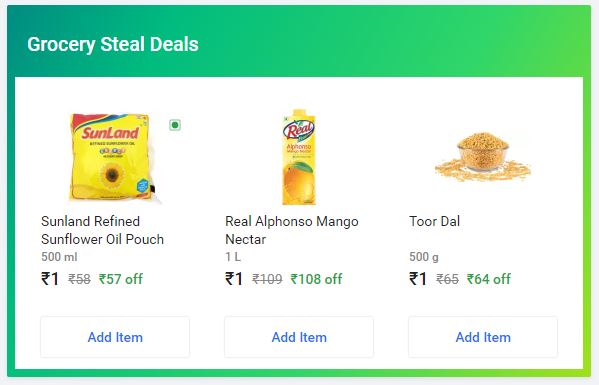Screen dimensions: 599x385
Task: Open the Toor Dal product title
Action: (434, 222)
